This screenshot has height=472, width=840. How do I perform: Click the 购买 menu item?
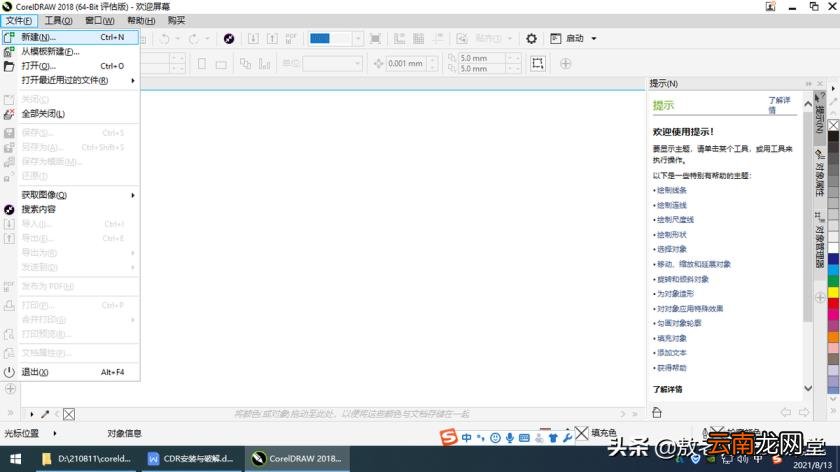[176, 20]
